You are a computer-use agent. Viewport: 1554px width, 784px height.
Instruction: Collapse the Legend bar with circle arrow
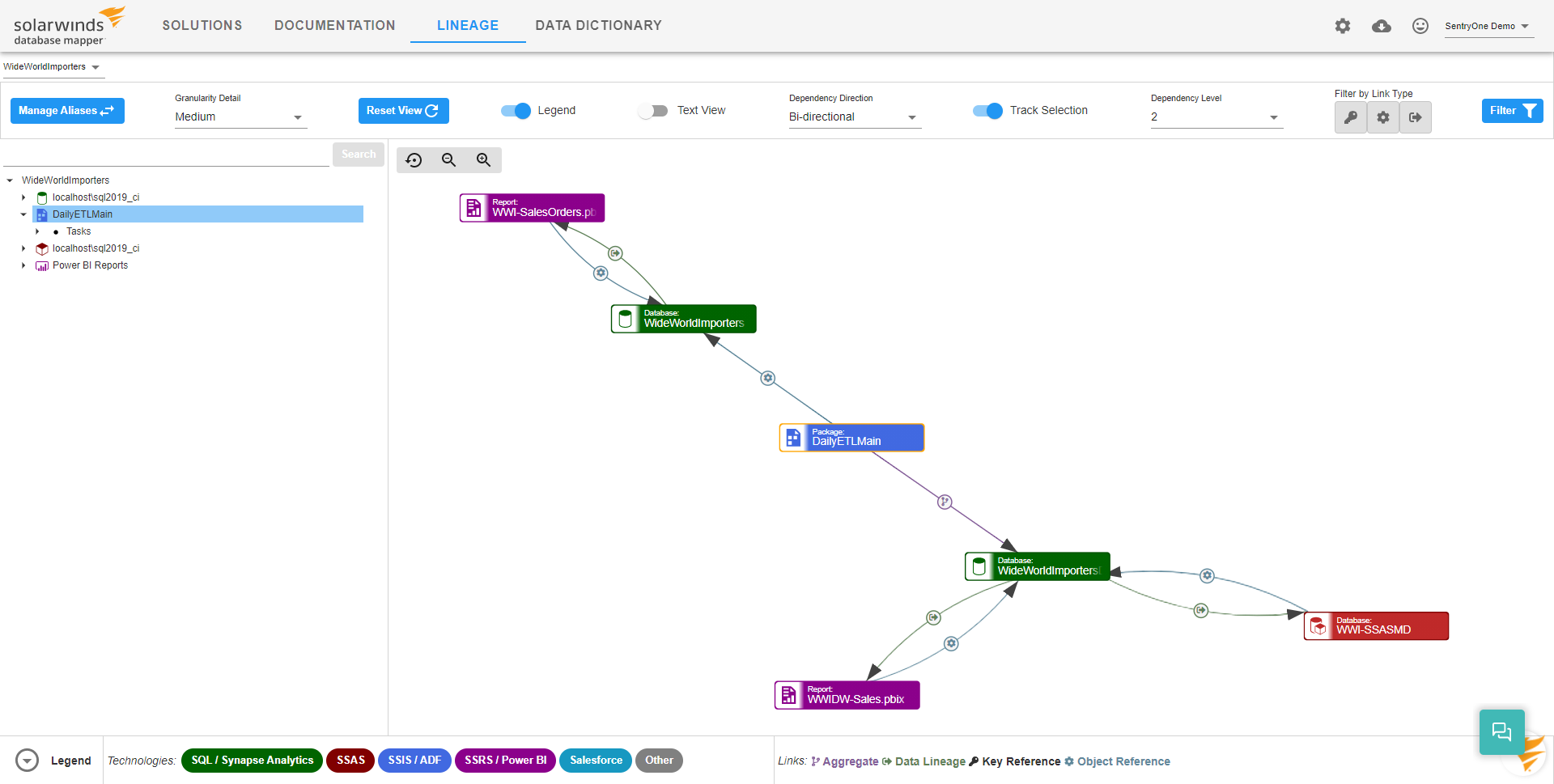pos(28,761)
